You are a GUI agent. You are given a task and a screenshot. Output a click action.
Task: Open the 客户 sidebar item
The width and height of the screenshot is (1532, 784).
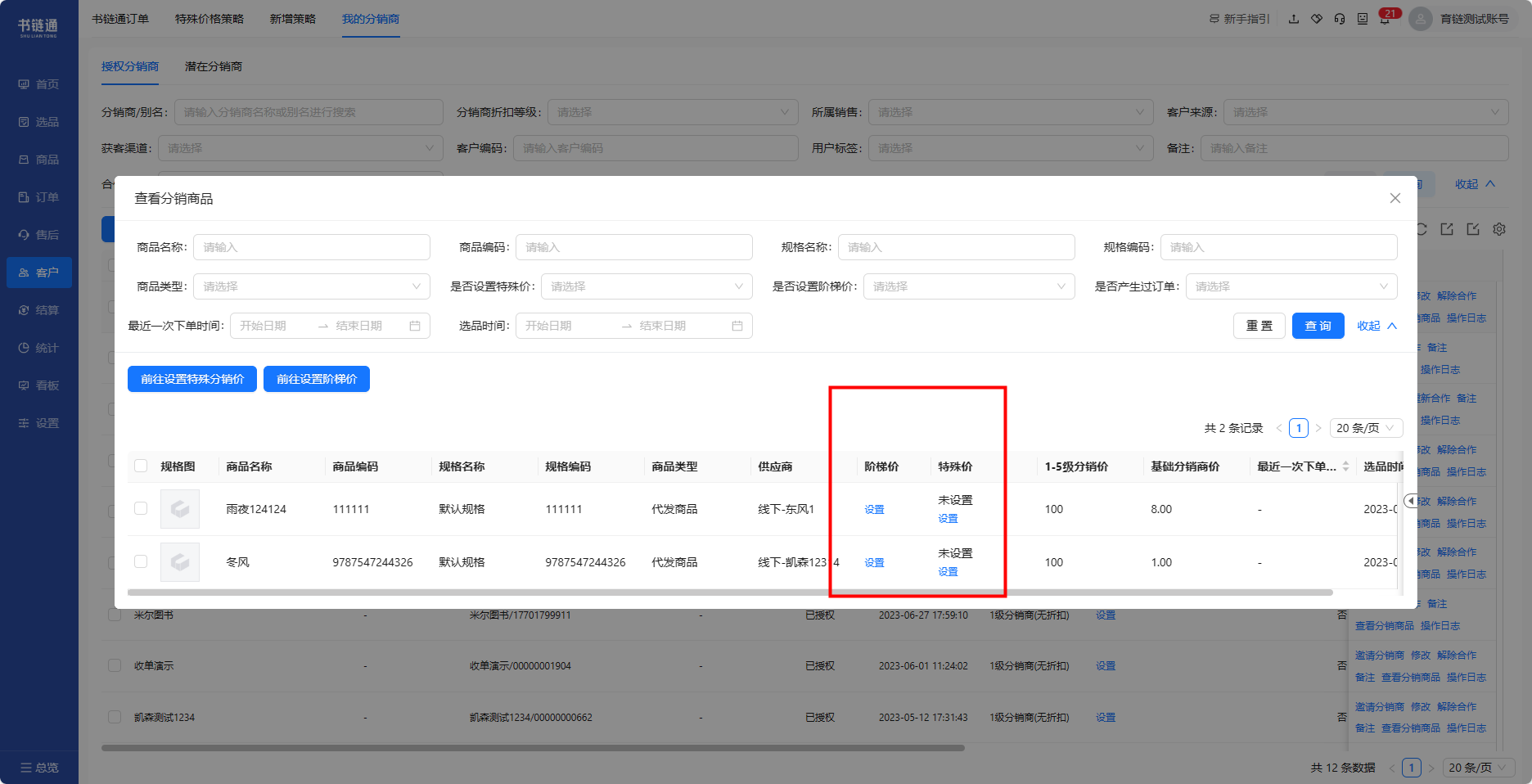click(x=38, y=273)
